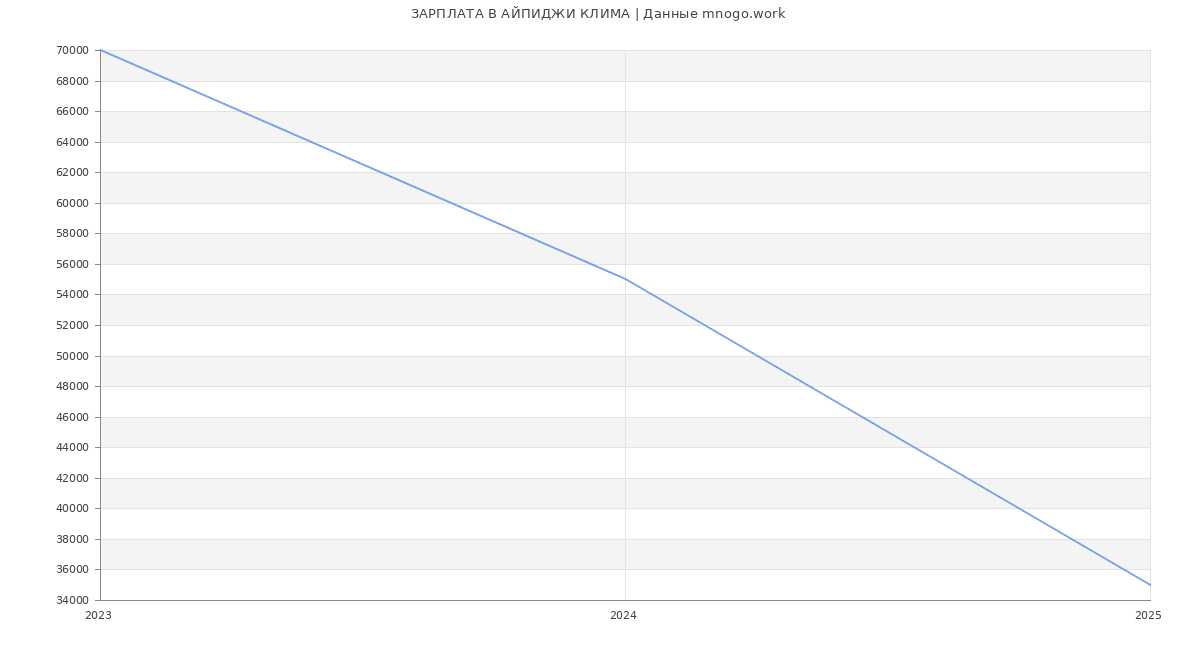Click the 54000 y-axis label
Image resolution: width=1200 pixels, height=650 pixels.
pyautogui.click(x=73, y=295)
